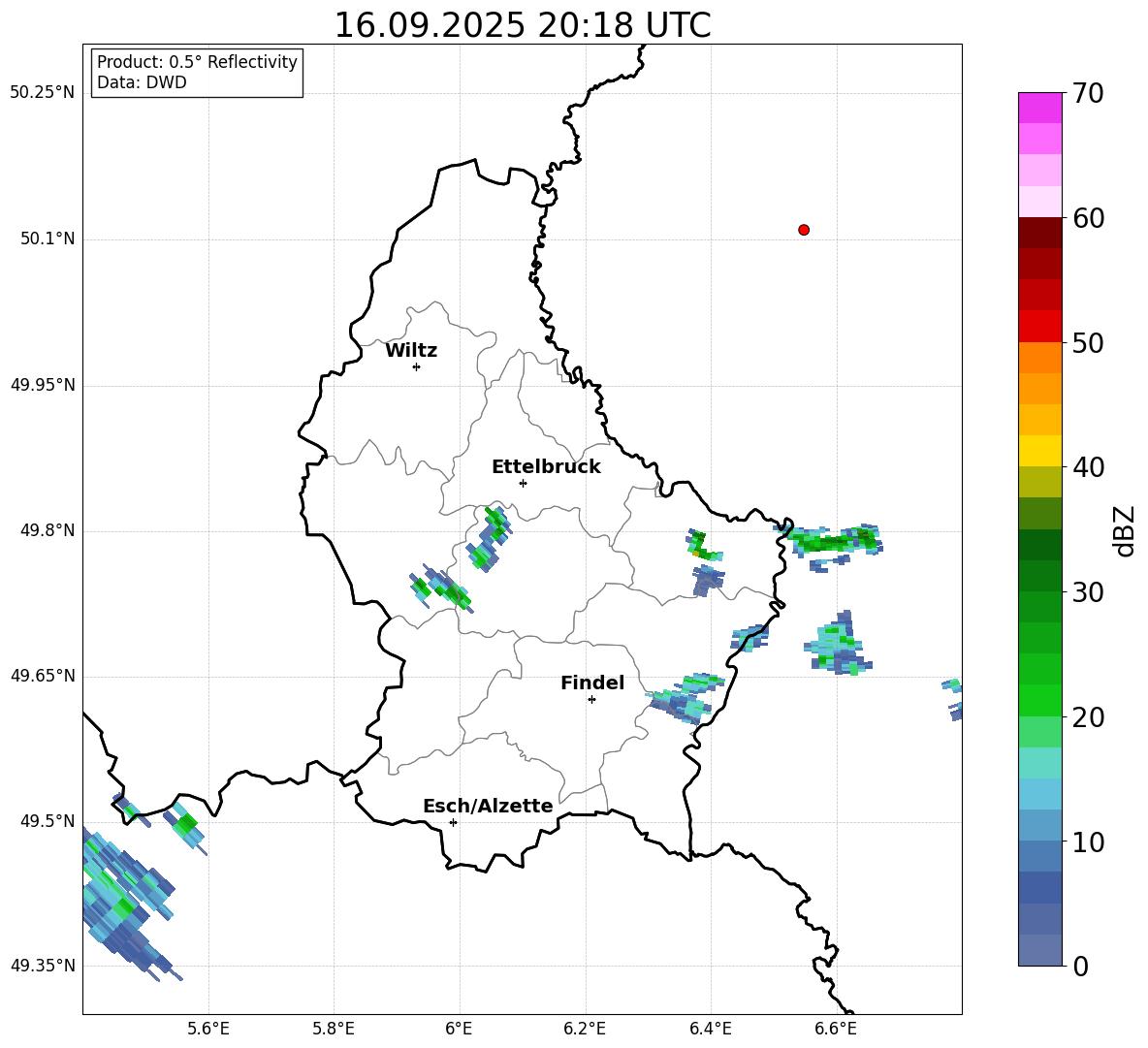Image resolution: width=1148 pixels, height=1048 pixels.
Task: Click the 30 dBZ colorbar label
Action: point(1088,592)
